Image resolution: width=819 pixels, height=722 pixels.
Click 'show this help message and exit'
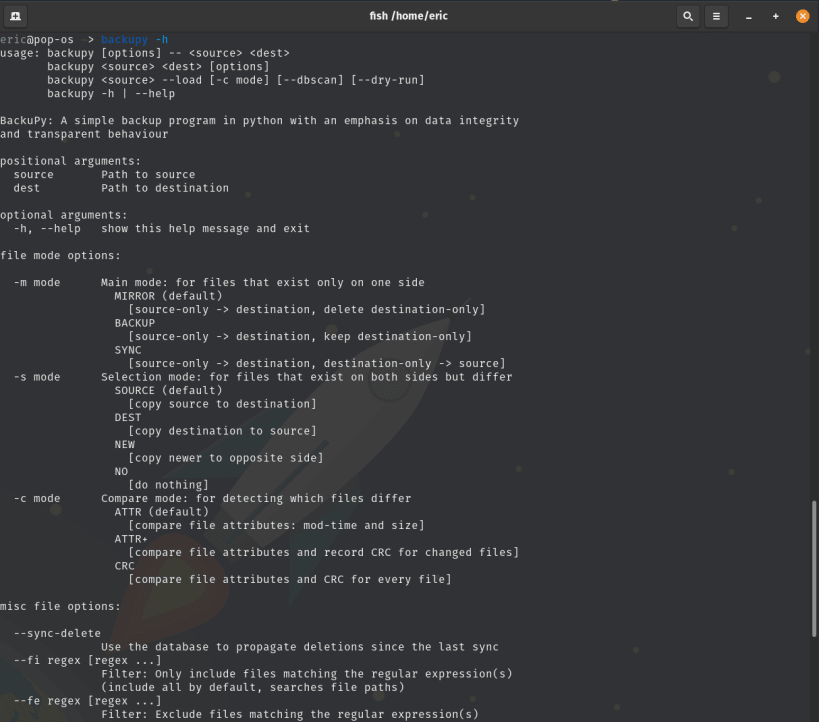pos(205,229)
